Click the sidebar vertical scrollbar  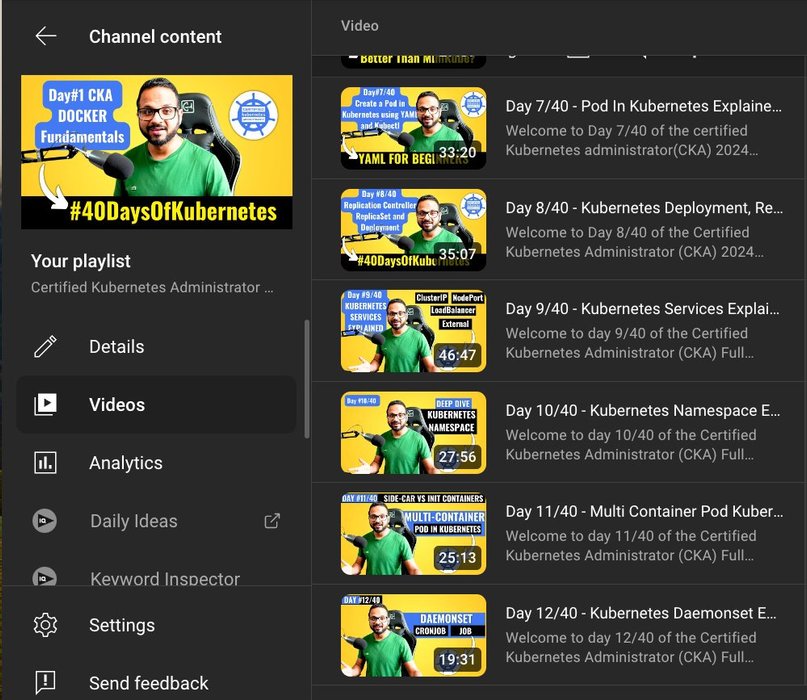pos(307,380)
